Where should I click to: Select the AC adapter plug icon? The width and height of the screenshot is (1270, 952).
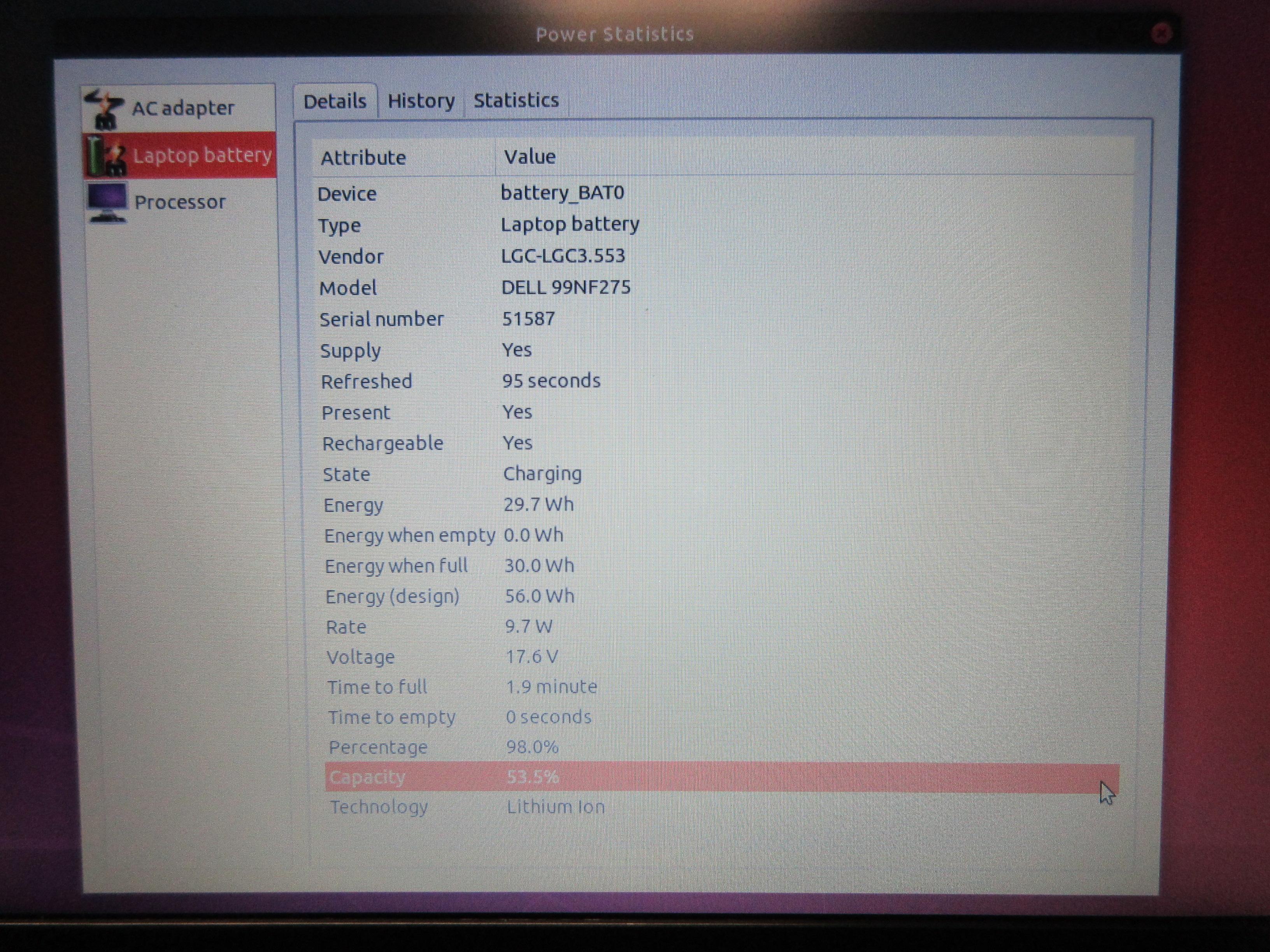tap(104, 109)
